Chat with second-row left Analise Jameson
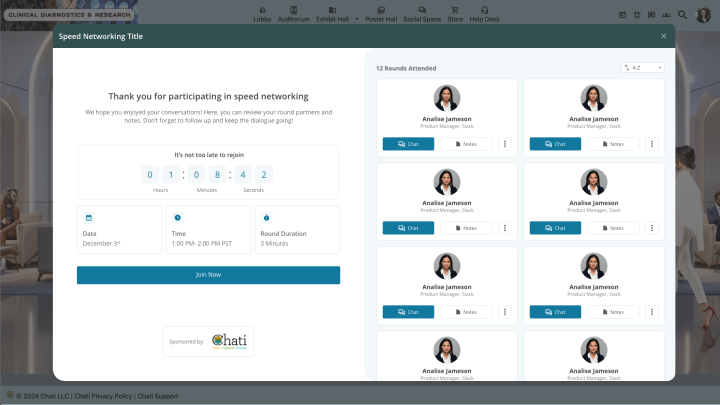720x405 pixels. pyautogui.click(x=408, y=228)
